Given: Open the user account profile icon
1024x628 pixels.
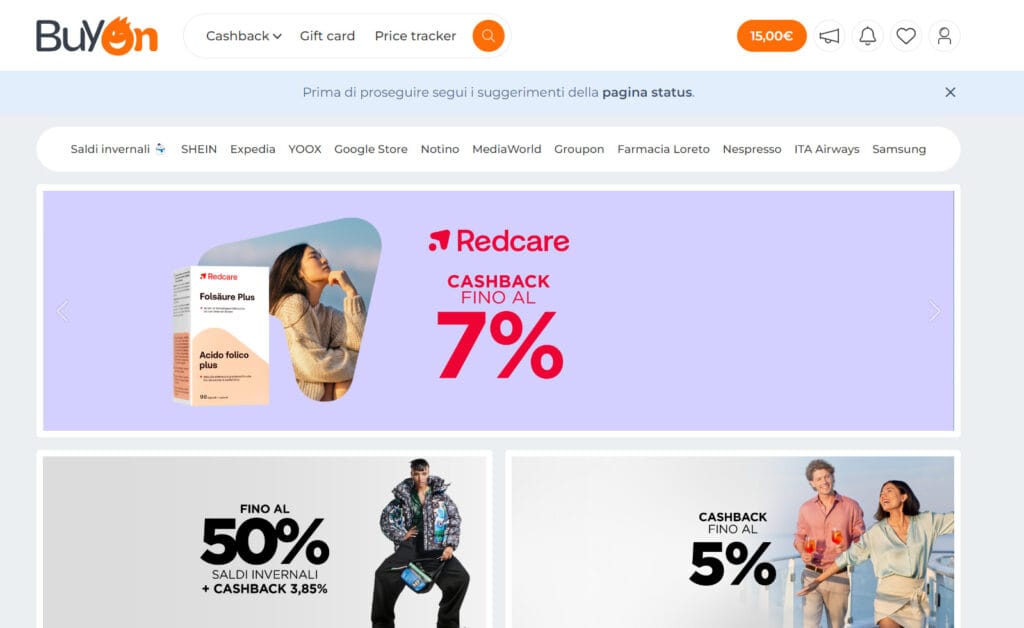Looking at the screenshot, I should coord(944,36).
